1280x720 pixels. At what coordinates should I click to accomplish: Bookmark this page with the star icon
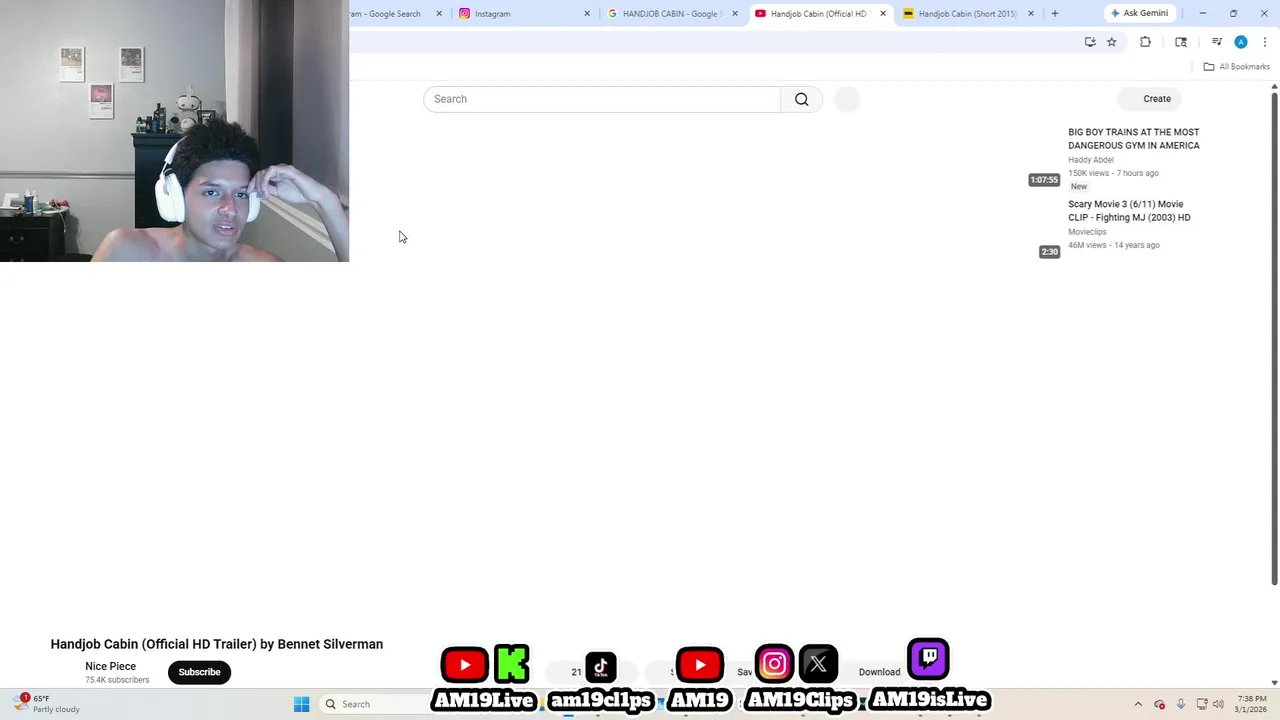pyautogui.click(x=1111, y=42)
